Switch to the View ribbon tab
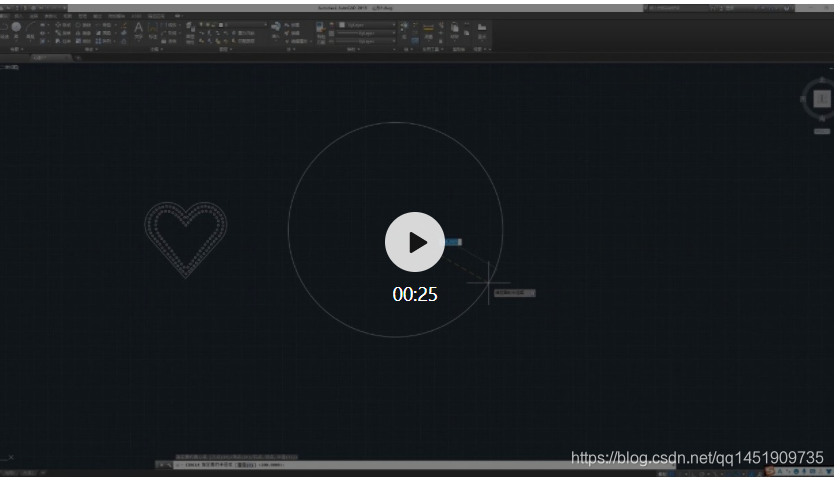The height and width of the screenshot is (477, 834). [68, 16]
